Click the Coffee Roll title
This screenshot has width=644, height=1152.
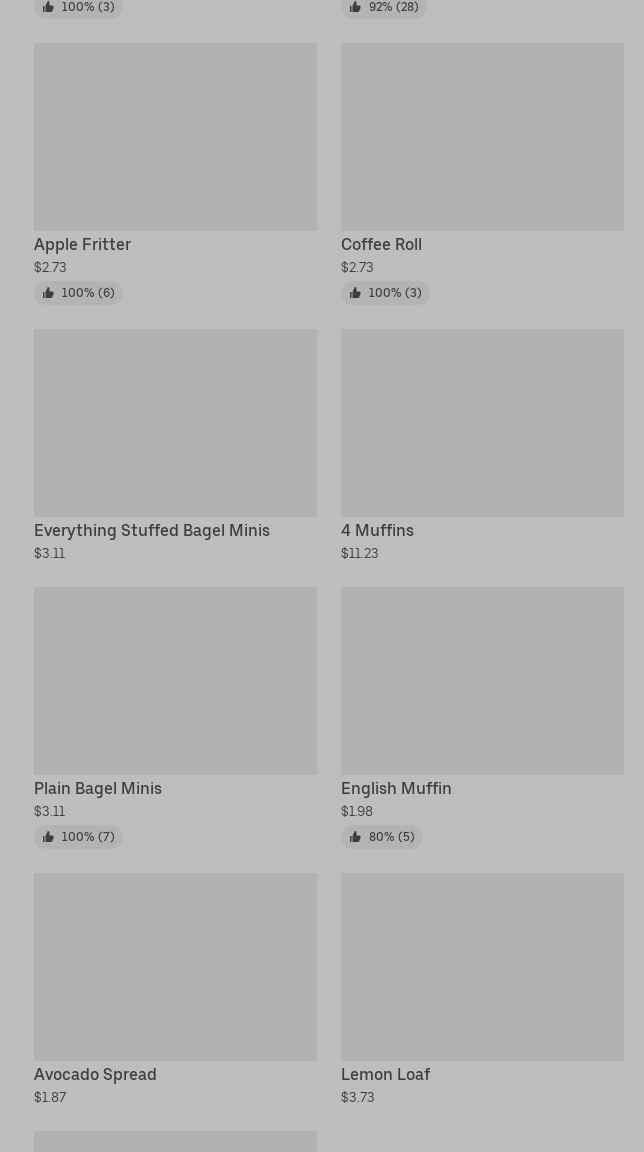(x=381, y=245)
